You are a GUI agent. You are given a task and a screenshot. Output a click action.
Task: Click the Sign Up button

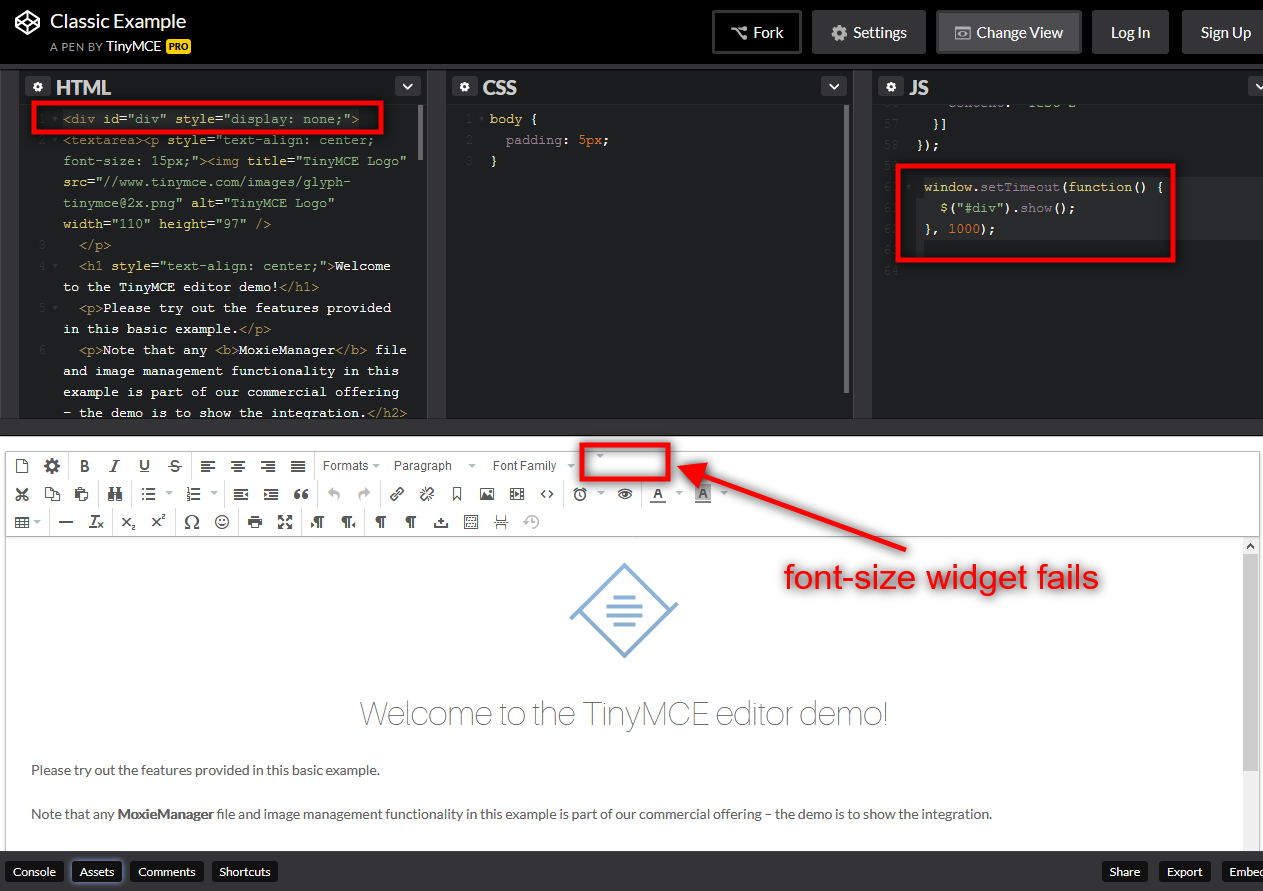pyautogui.click(x=1224, y=33)
